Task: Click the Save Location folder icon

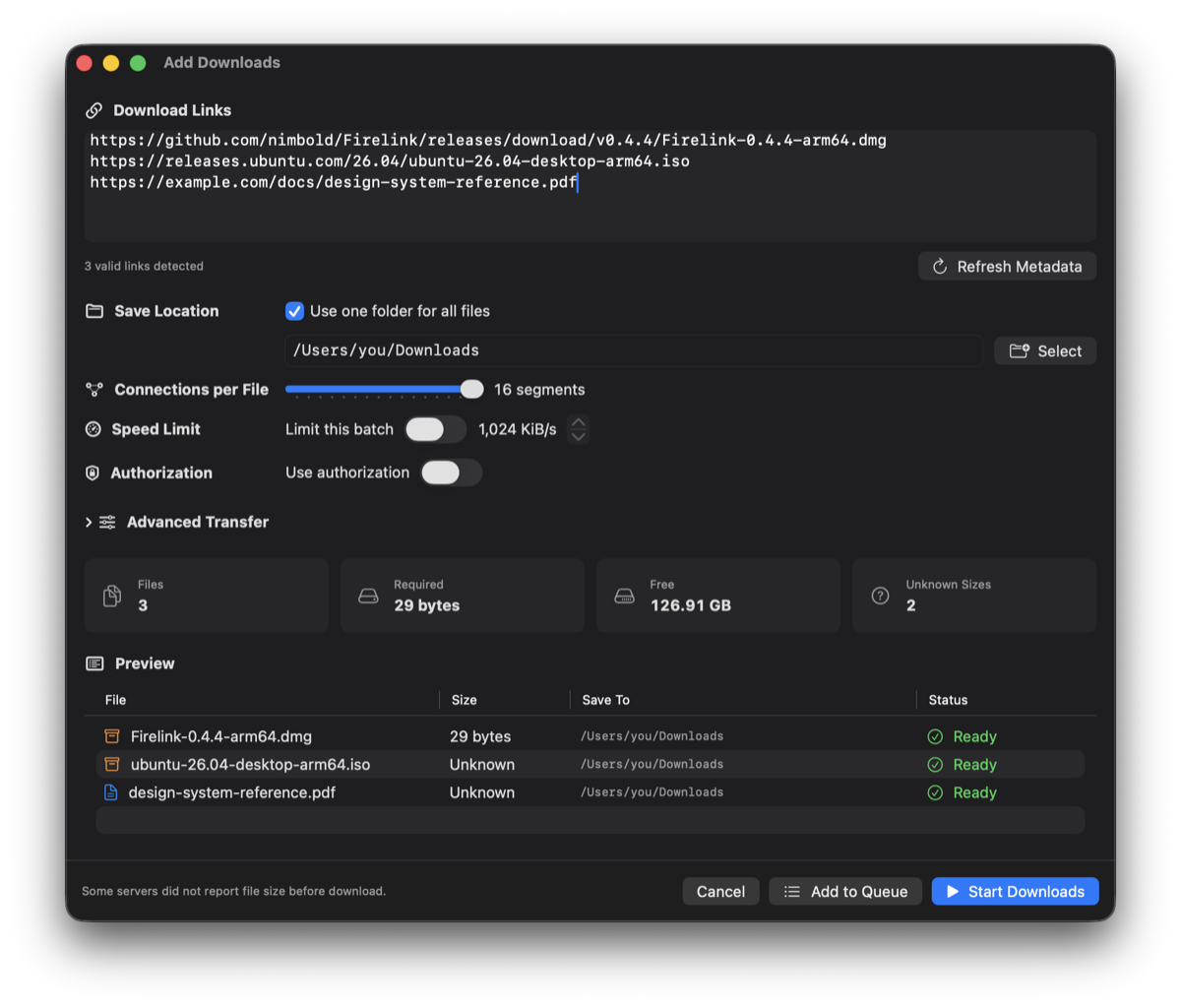Action: [x=94, y=311]
